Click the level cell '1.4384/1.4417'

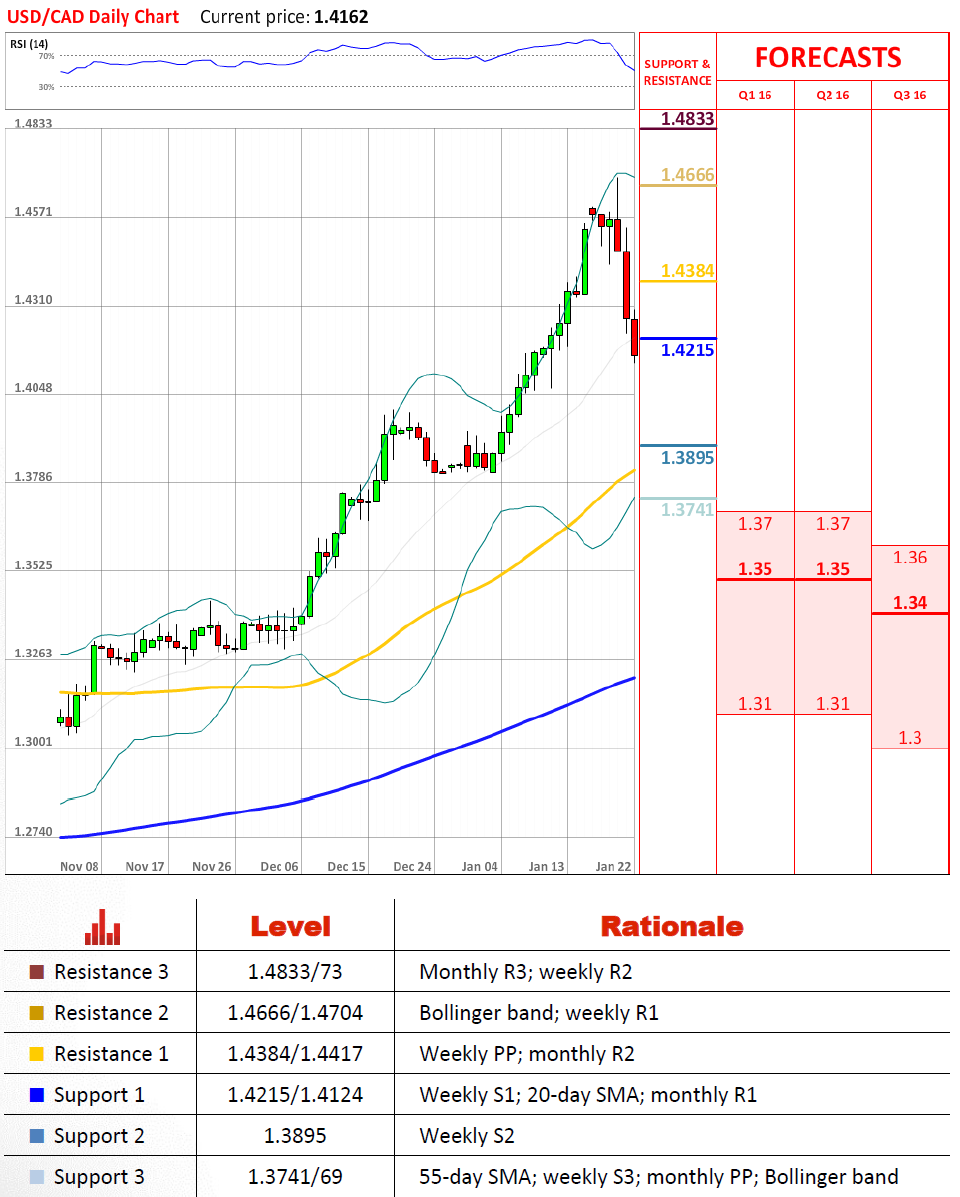point(295,1054)
